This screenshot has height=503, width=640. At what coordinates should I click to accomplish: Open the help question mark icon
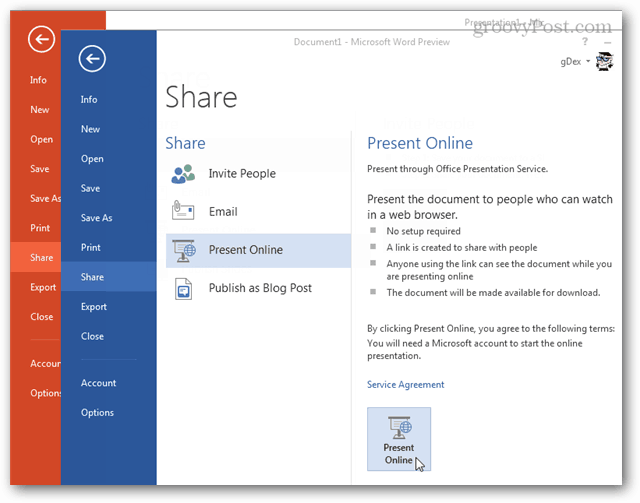coord(585,42)
